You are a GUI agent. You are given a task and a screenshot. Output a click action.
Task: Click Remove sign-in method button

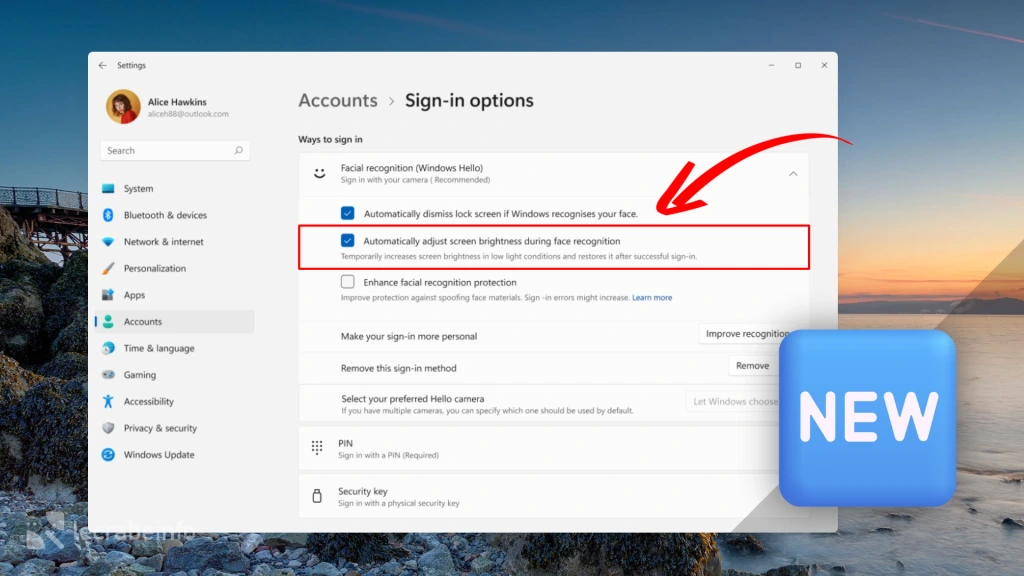click(x=752, y=366)
